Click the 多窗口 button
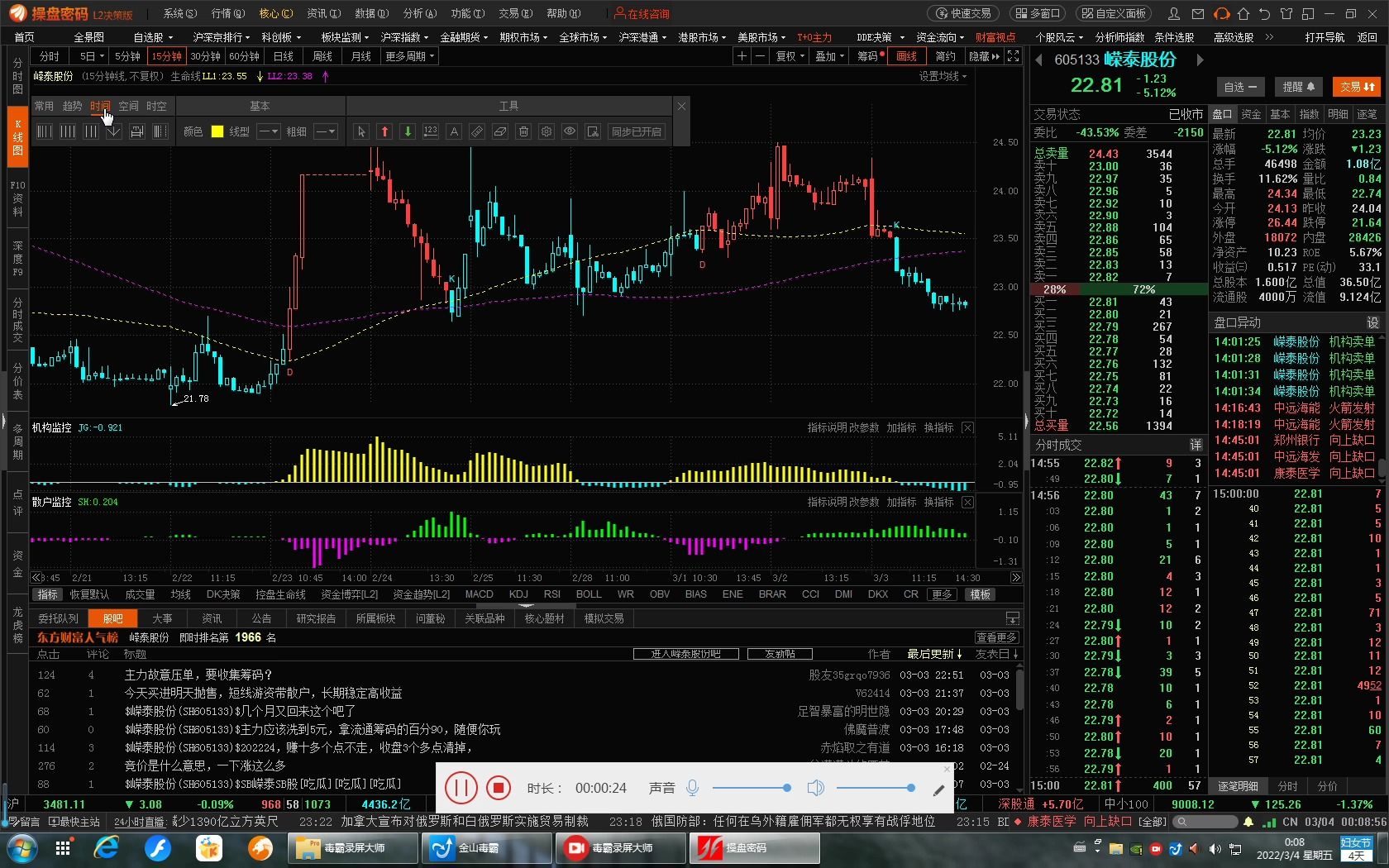Viewport: 1389px width, 868px height. [x=1038, y=13]
